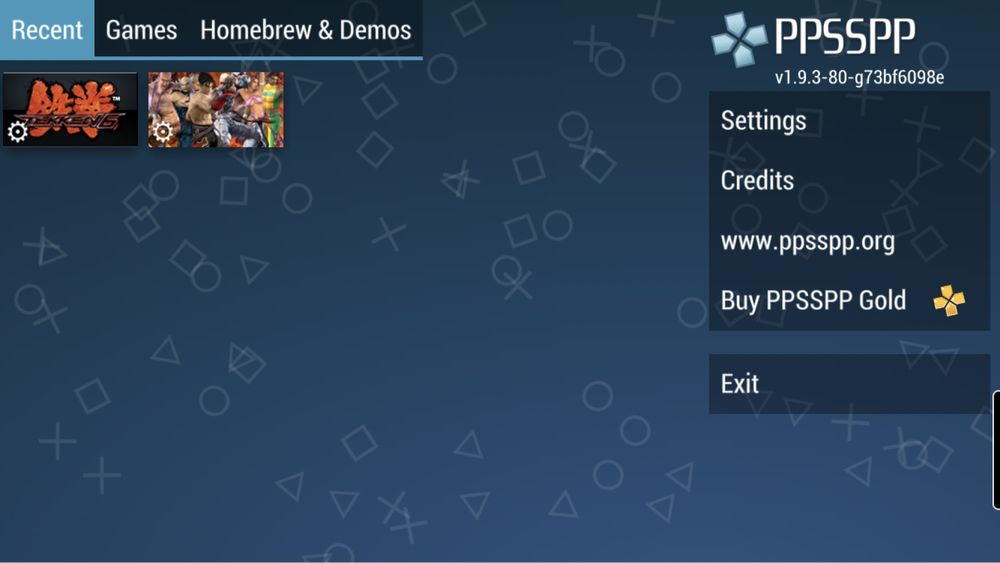Visit the www.ppsspp.org link
Screen dimensions: 1000x563
tap(849, 241)
